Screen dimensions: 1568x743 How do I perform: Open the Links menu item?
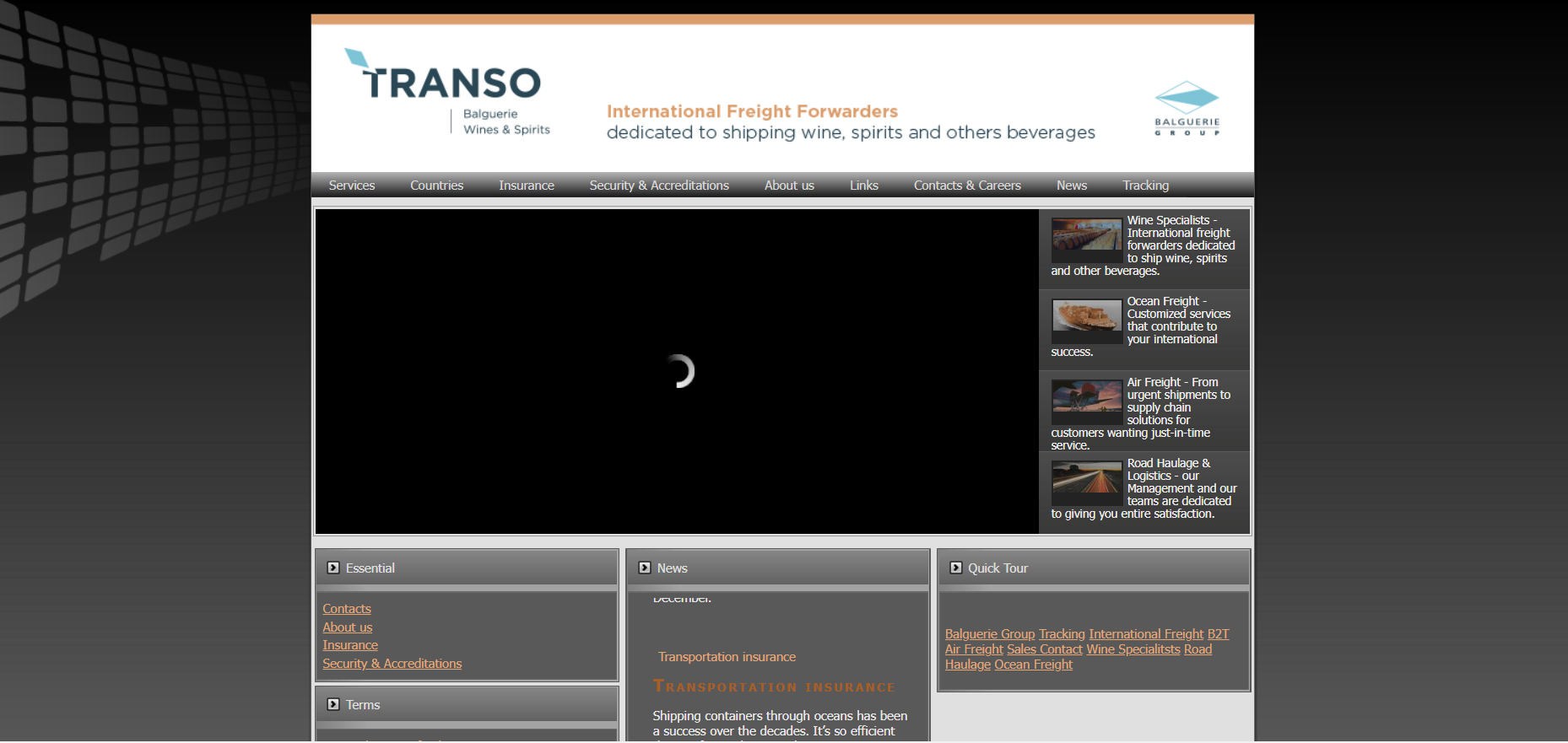864,186
